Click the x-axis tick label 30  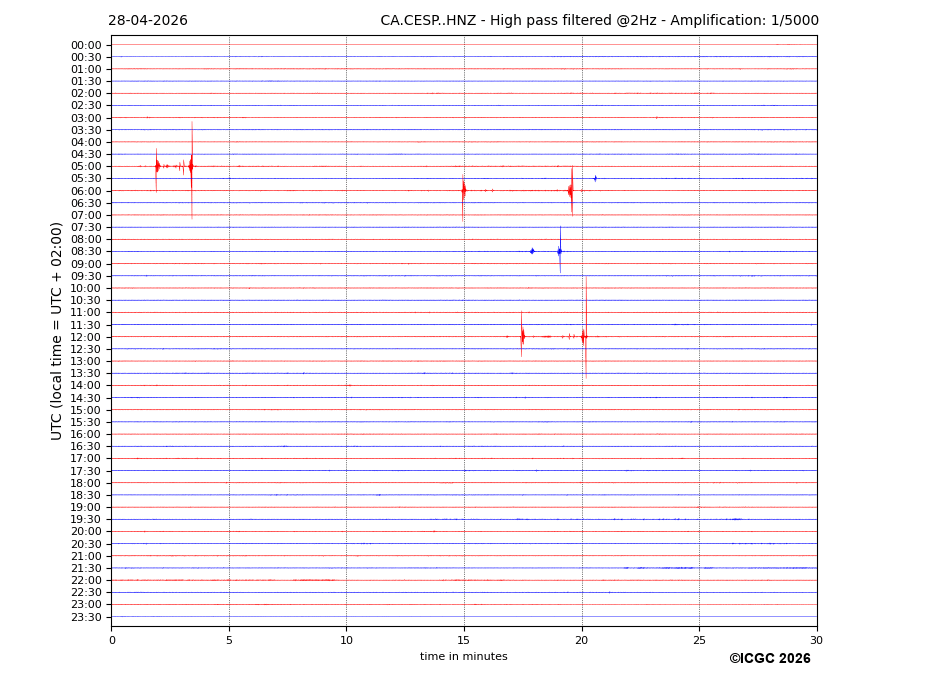tap(816, 640)
